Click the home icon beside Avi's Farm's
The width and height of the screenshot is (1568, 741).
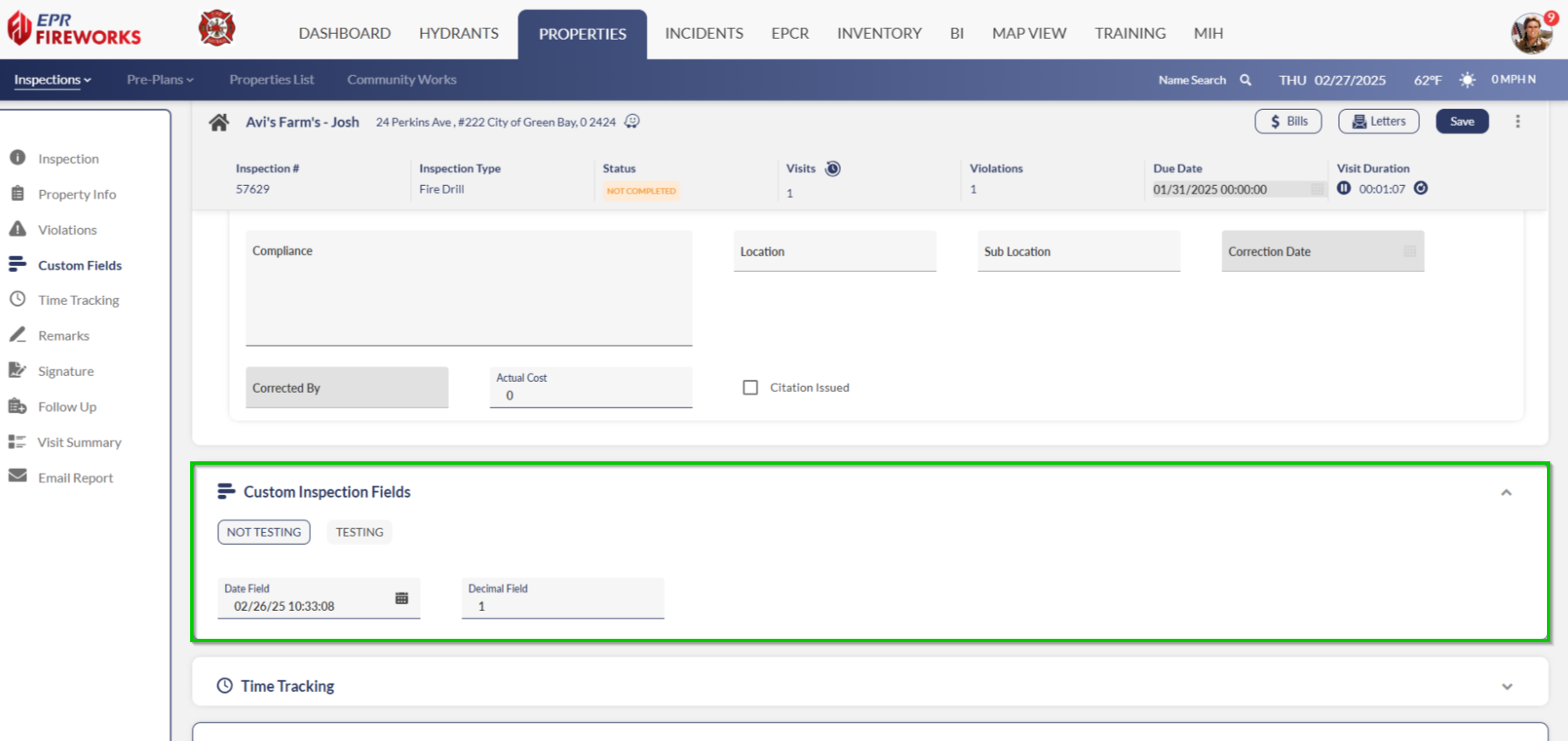219,123
